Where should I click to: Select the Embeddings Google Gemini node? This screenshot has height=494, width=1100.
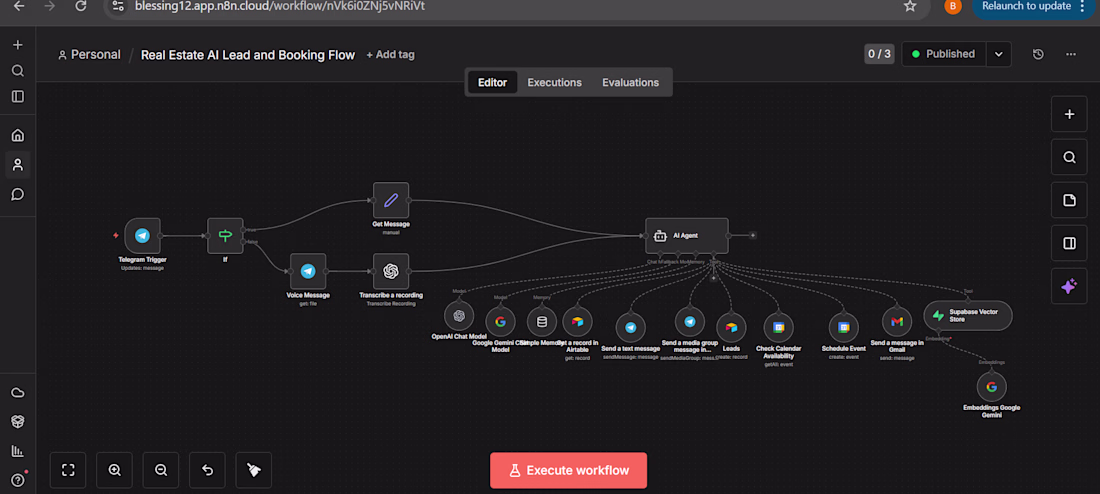coord(991,387)
